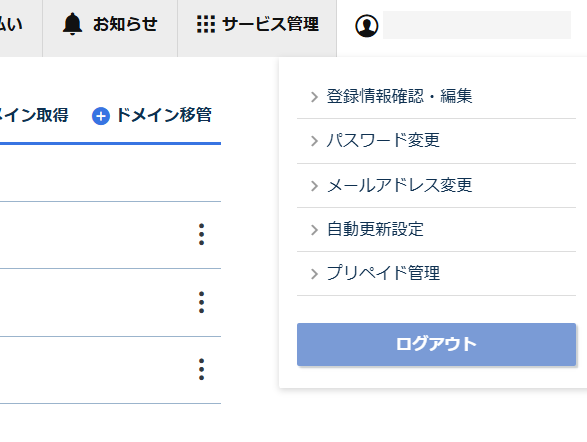Click the service management grid icon
The image size is (587, 442).
pos(206,24)
